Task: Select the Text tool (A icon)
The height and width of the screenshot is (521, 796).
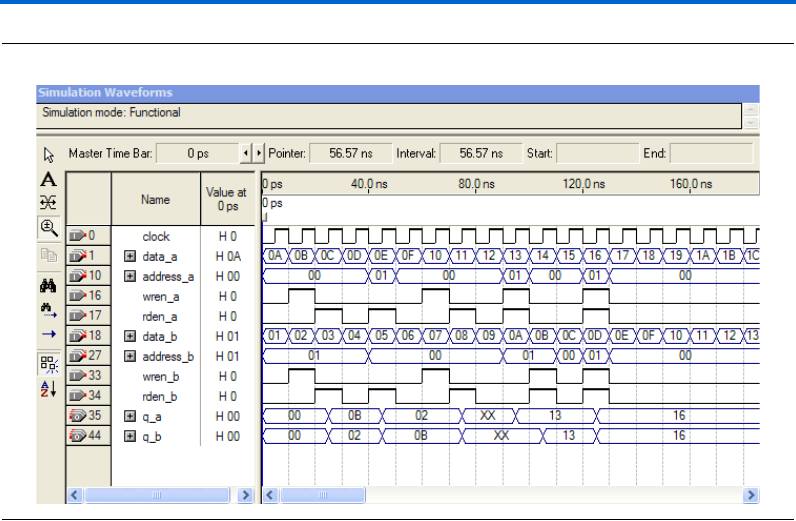Action: (x=48, y=180)
